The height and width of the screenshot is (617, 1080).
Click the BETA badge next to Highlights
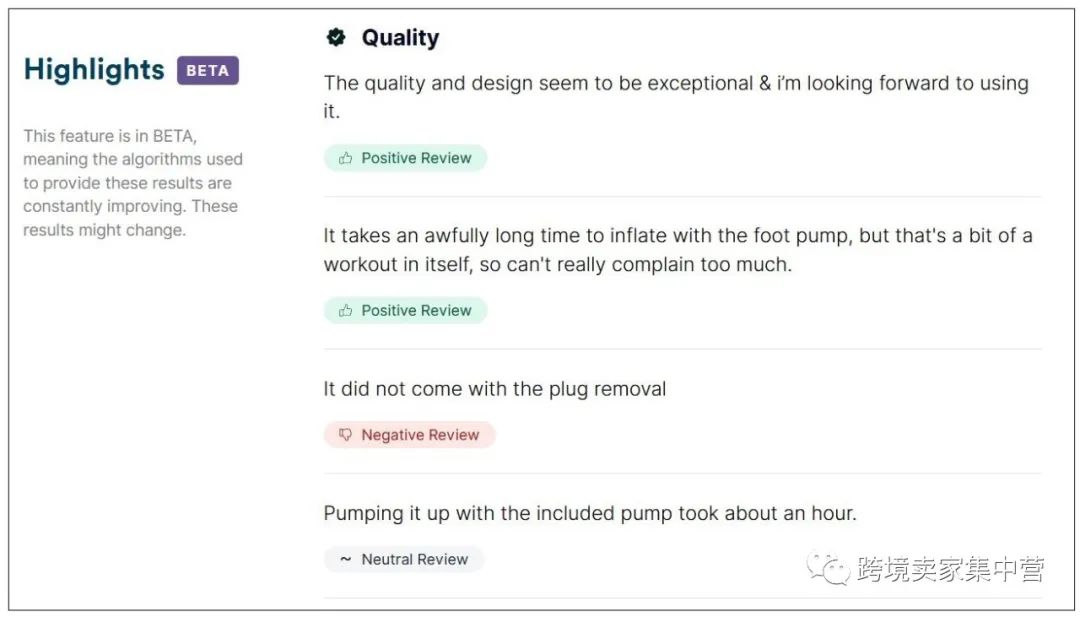tap(207, 70)
